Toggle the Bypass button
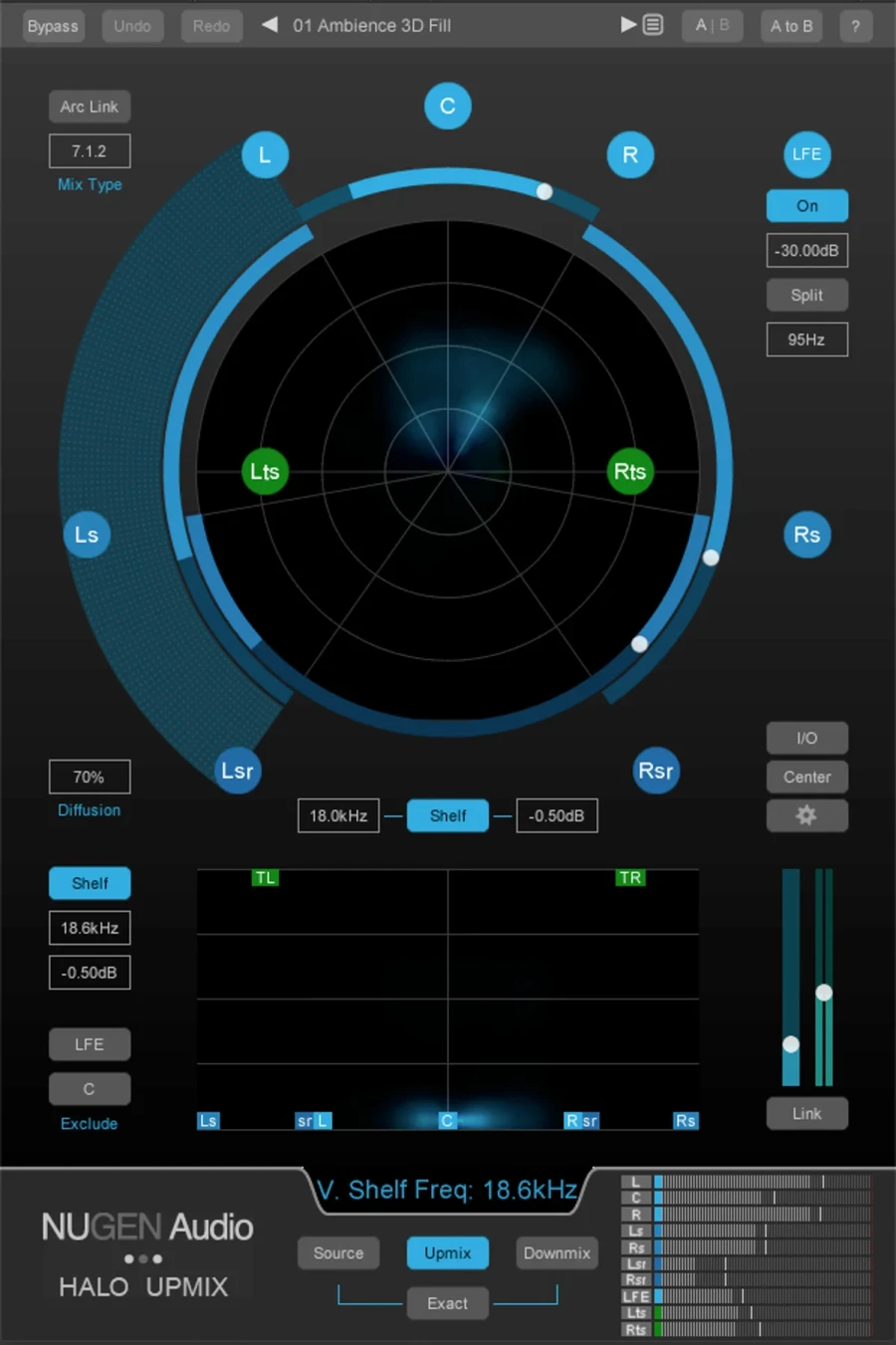 [x=53, y=26]
